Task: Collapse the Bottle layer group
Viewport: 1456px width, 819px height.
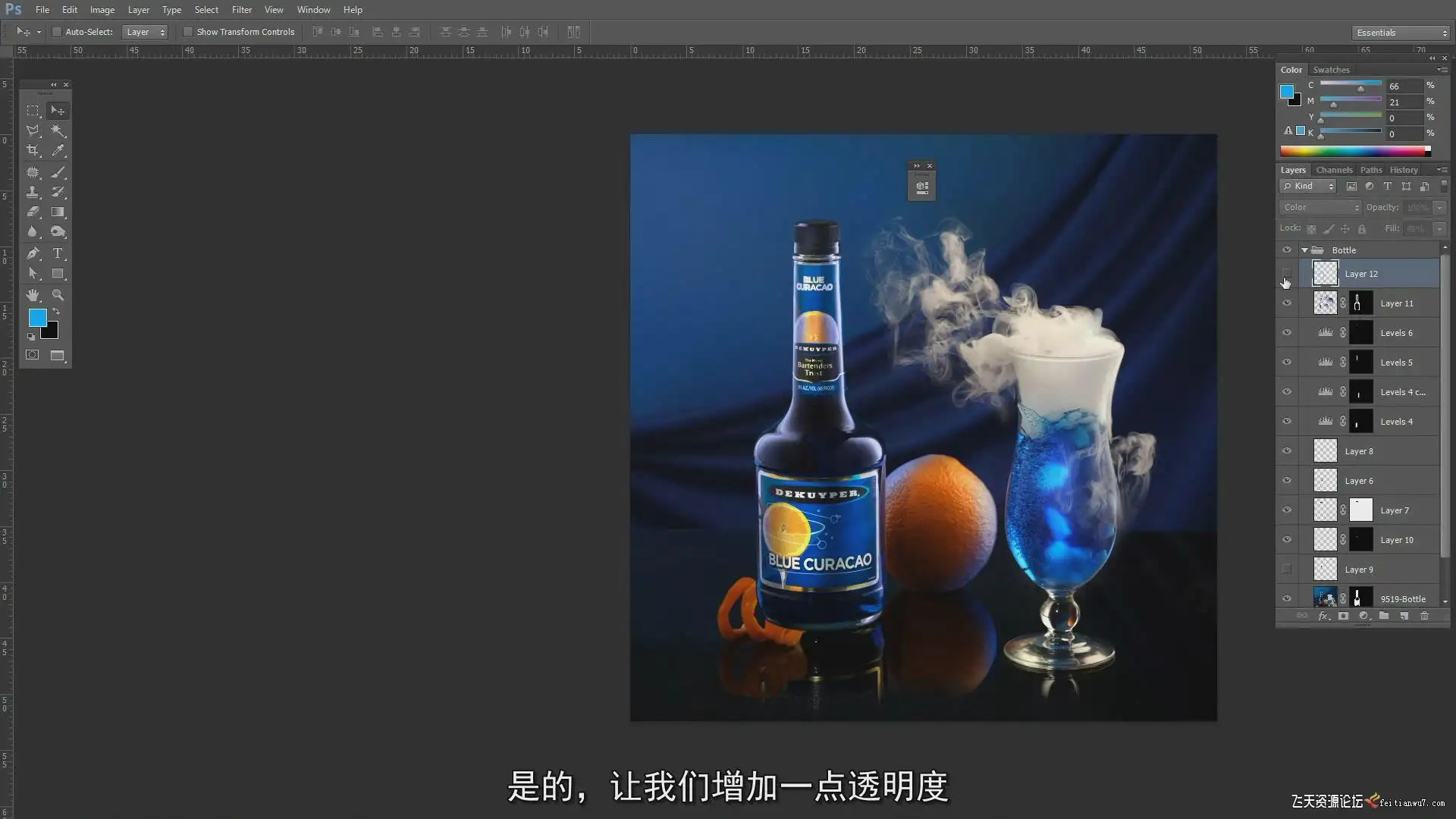Action: (1304, 250)
